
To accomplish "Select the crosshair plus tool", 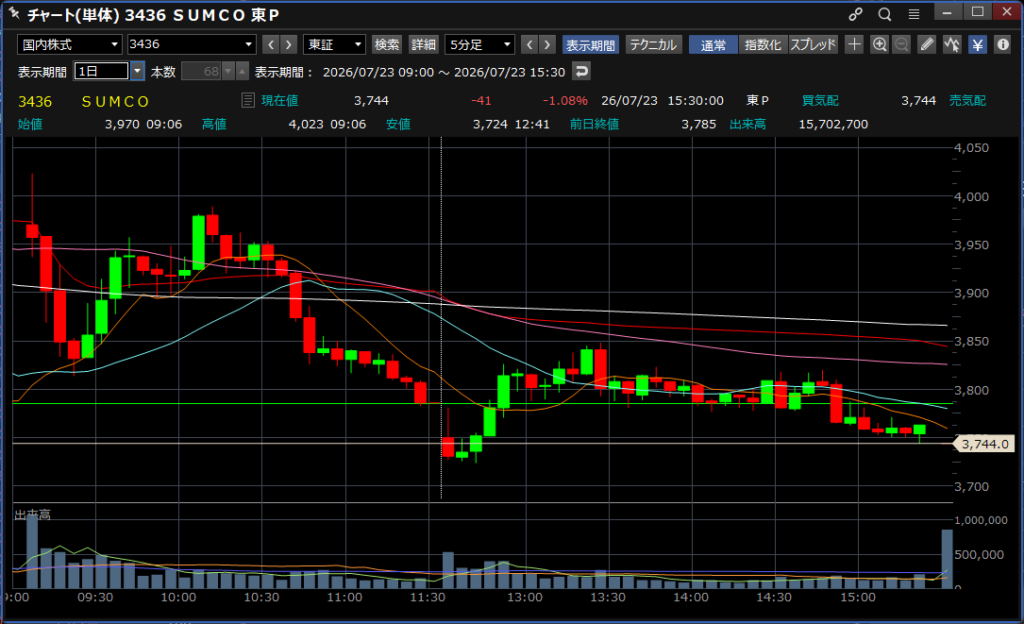I will pyautogui.click(x=854, y=44).
